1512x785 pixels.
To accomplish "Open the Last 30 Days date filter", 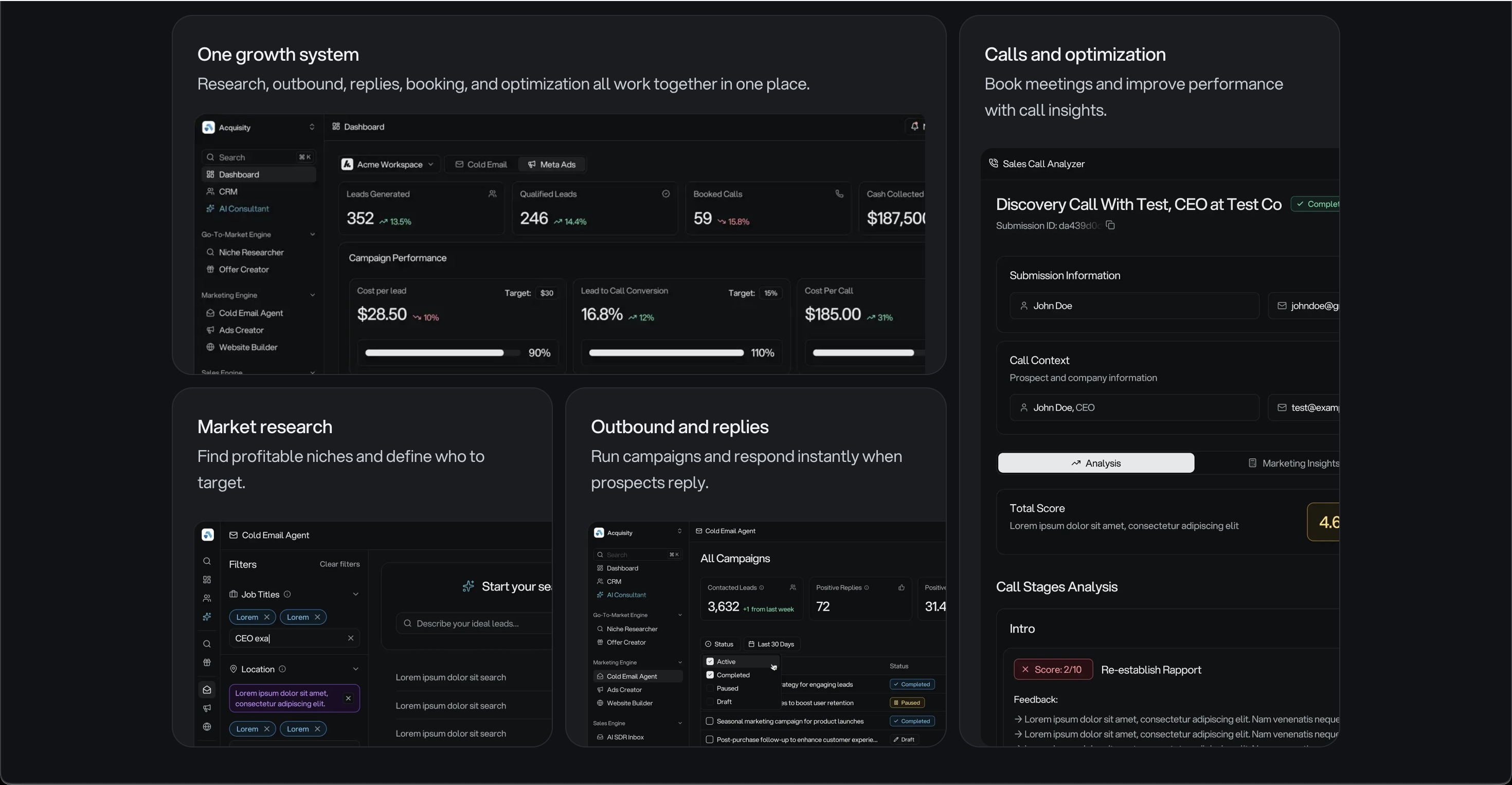I will pos(771,644).
